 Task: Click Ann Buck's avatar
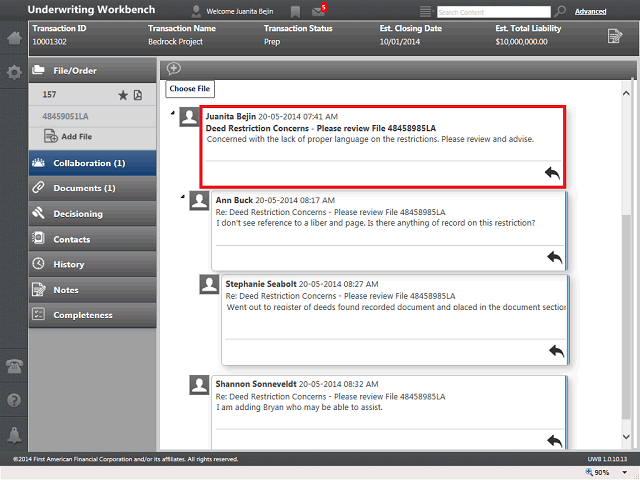tap(199, 201)
